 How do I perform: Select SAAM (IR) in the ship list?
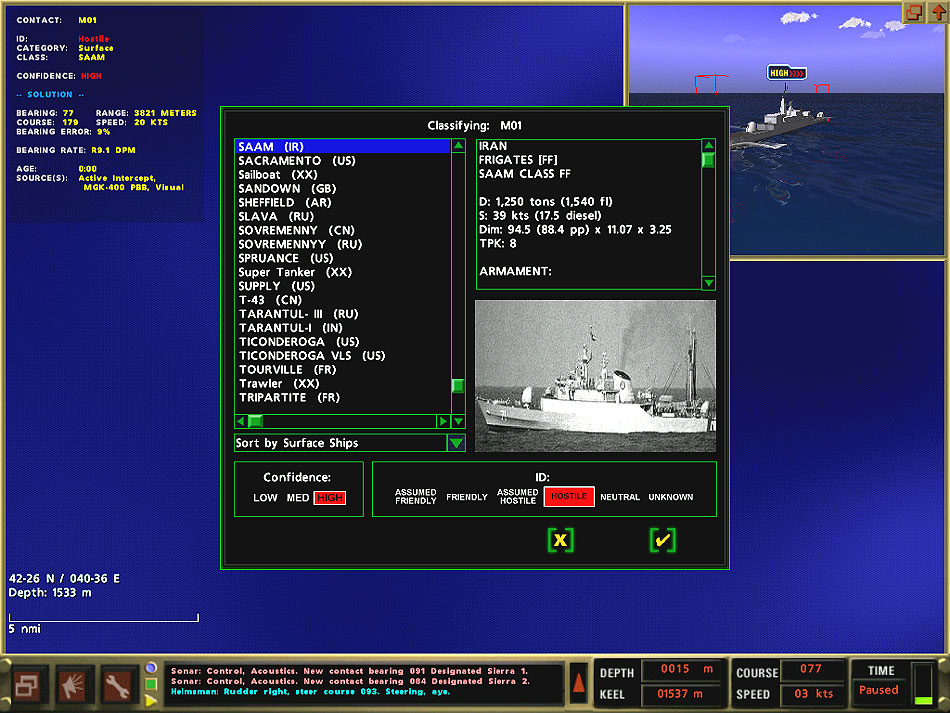click(x=342, y=147)
